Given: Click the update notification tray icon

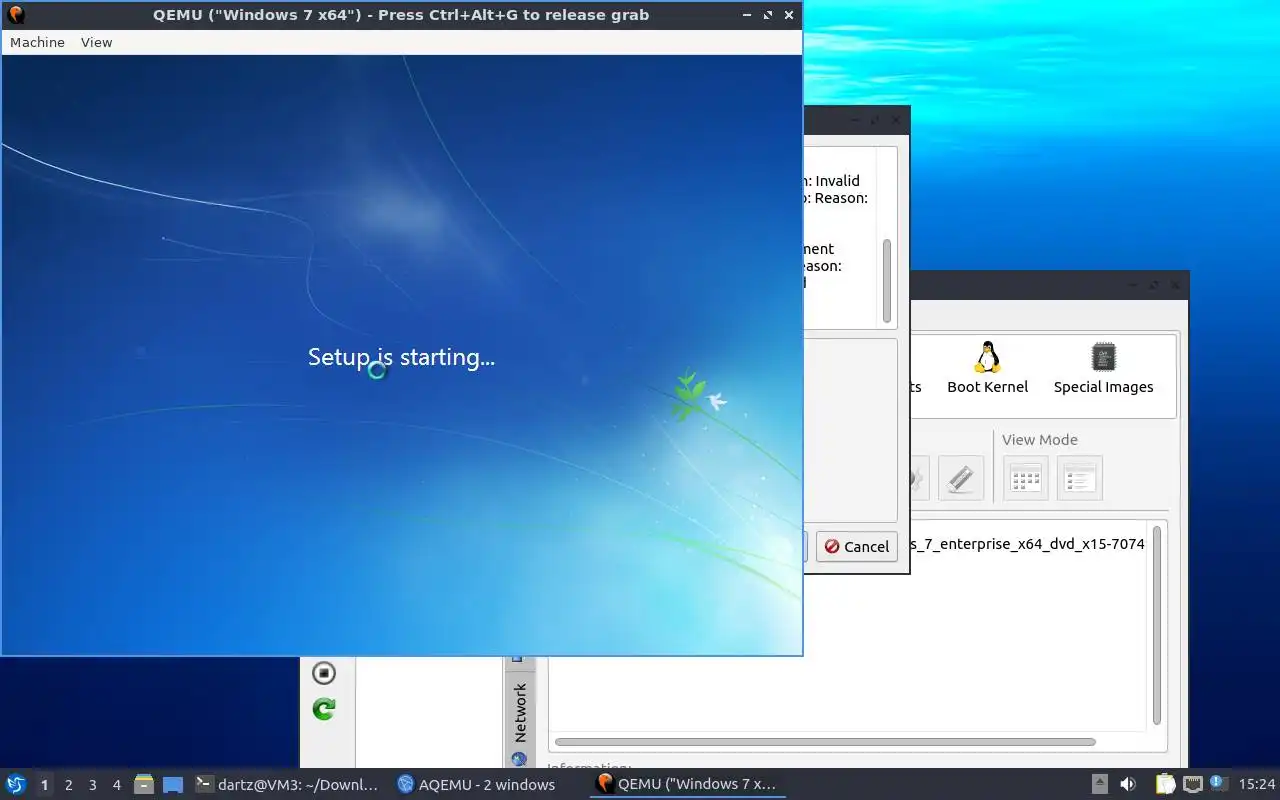Looking at the screenshot, I should click(1217, 783).
